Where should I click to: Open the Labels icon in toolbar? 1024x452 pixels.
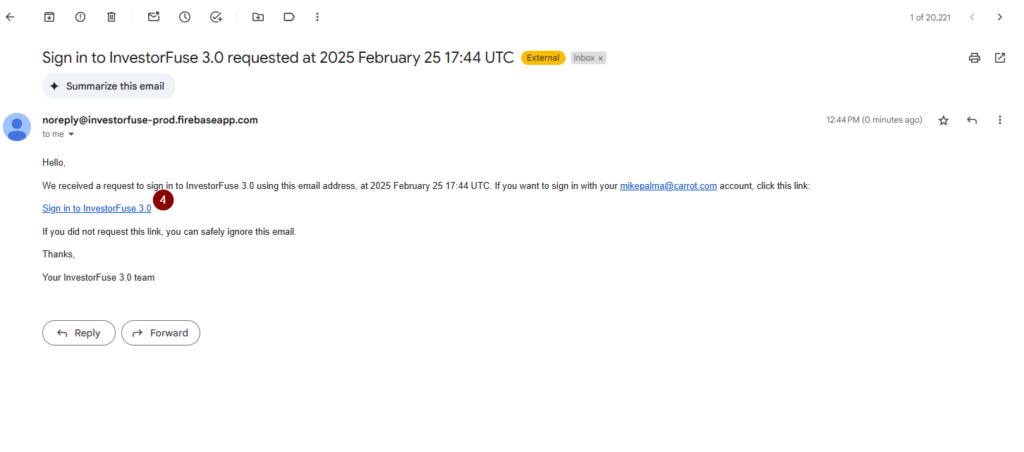pyautogui.click(x=289, y=17)
